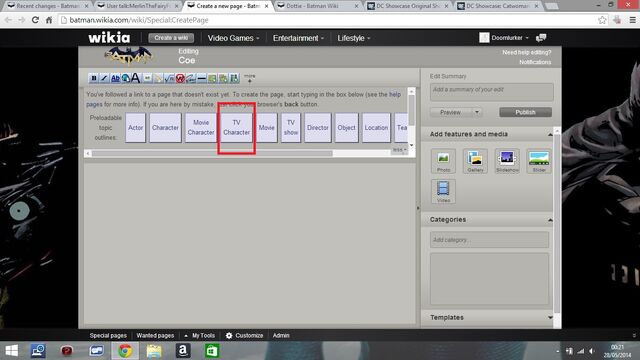Screen dimensions: 640x360
Task: Add a Slideshow from features and media
Action: [x=507, y=161]
